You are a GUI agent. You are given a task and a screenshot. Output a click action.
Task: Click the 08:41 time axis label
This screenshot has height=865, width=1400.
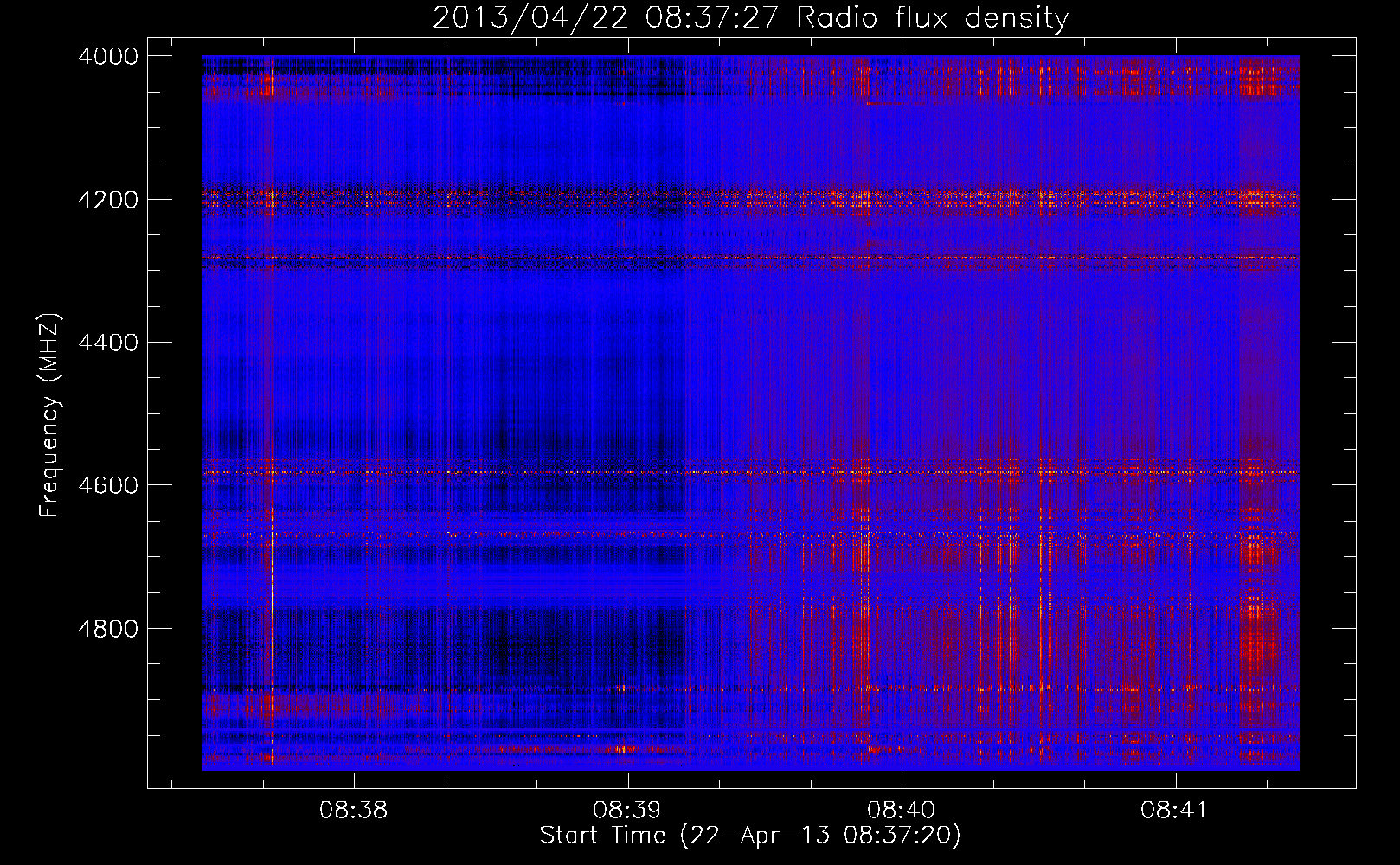click(x=1174, y=811)
